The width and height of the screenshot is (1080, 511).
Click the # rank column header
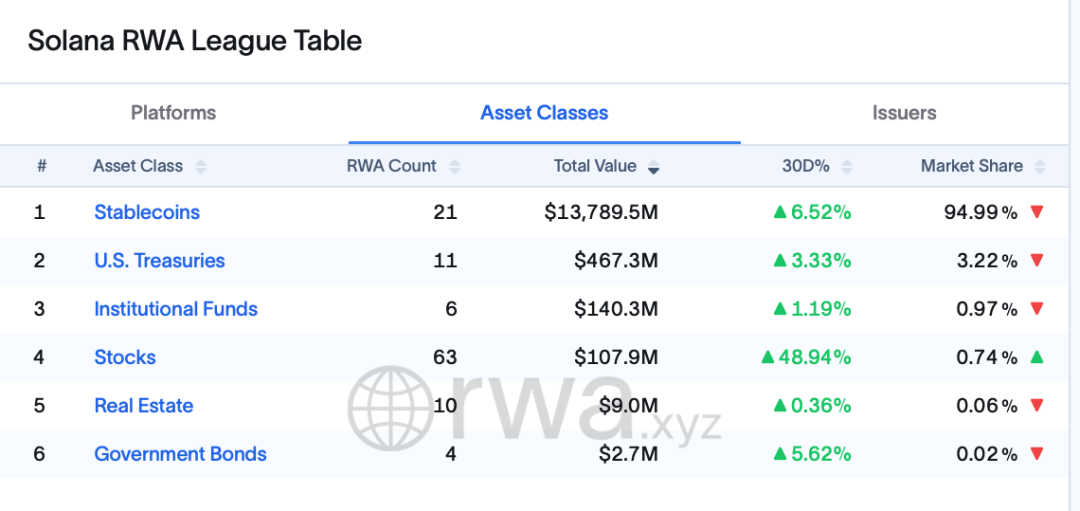pyautogui.click(x=41, y=166)
